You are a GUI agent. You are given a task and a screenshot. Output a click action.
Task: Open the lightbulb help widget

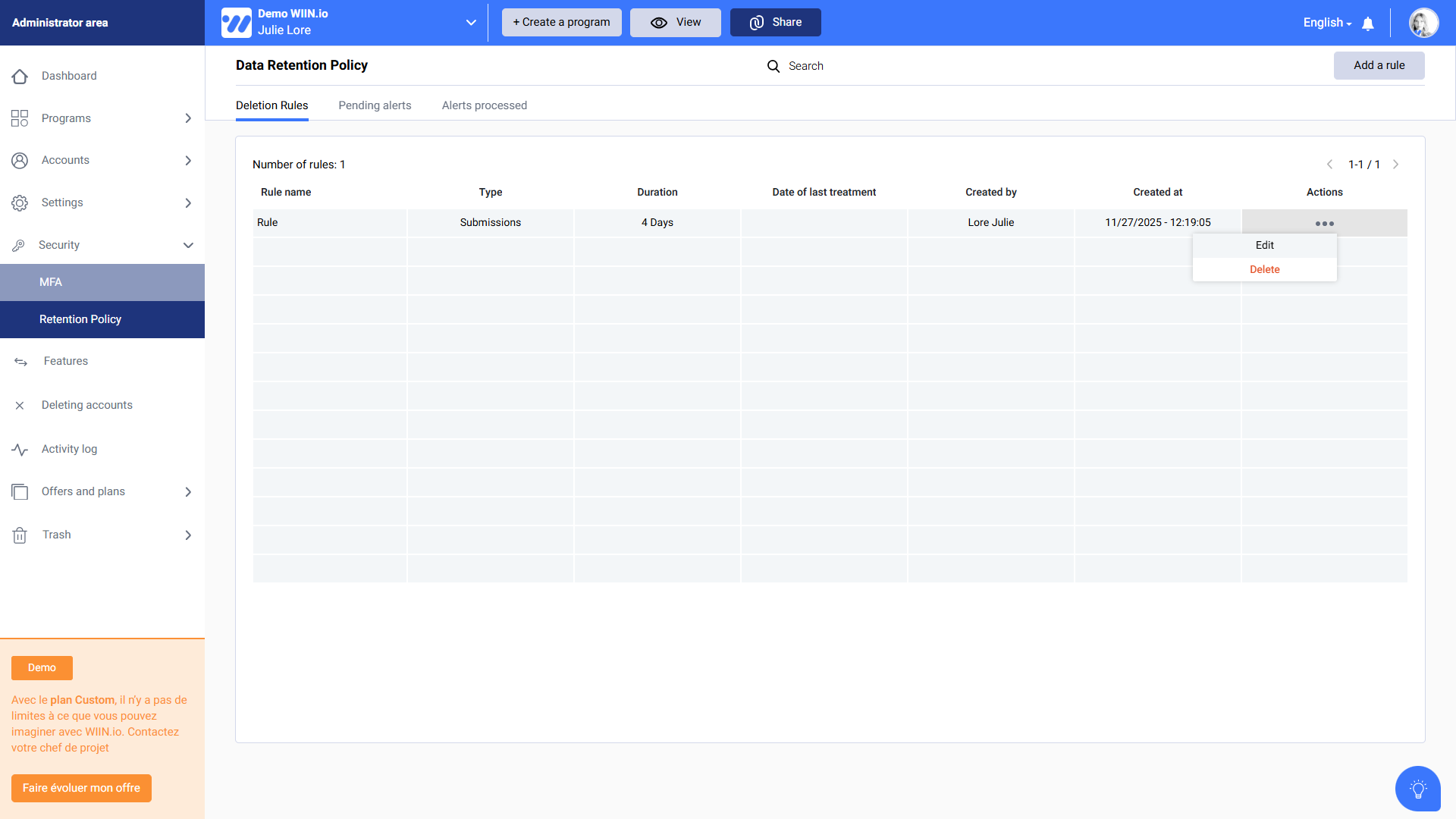(x=1417, y=789)
